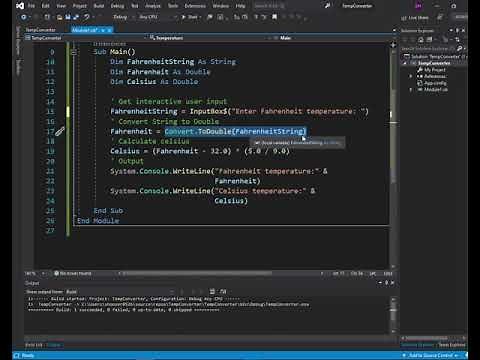Click the Live Share button
Image resolution: width=480 pixels, height=360 pixels.
coord(415,18)
